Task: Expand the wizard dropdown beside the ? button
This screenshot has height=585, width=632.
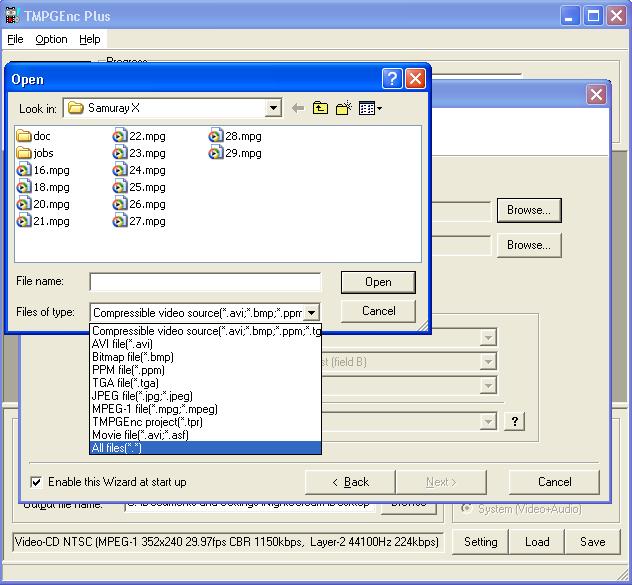Action: tap(488, 422)
